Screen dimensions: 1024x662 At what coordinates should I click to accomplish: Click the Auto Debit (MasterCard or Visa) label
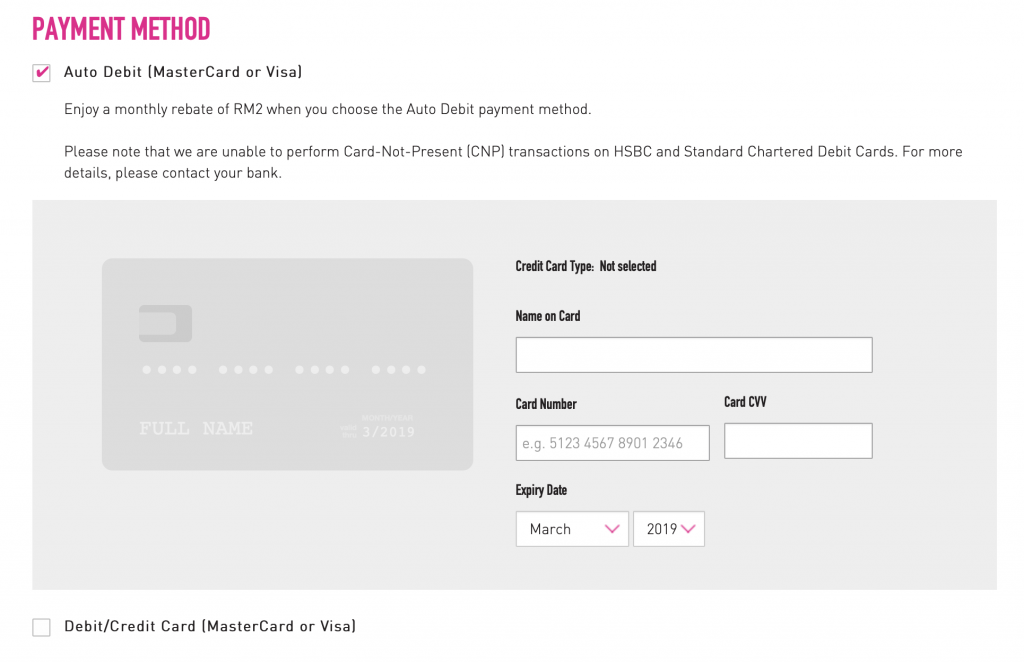click(183, 72)
